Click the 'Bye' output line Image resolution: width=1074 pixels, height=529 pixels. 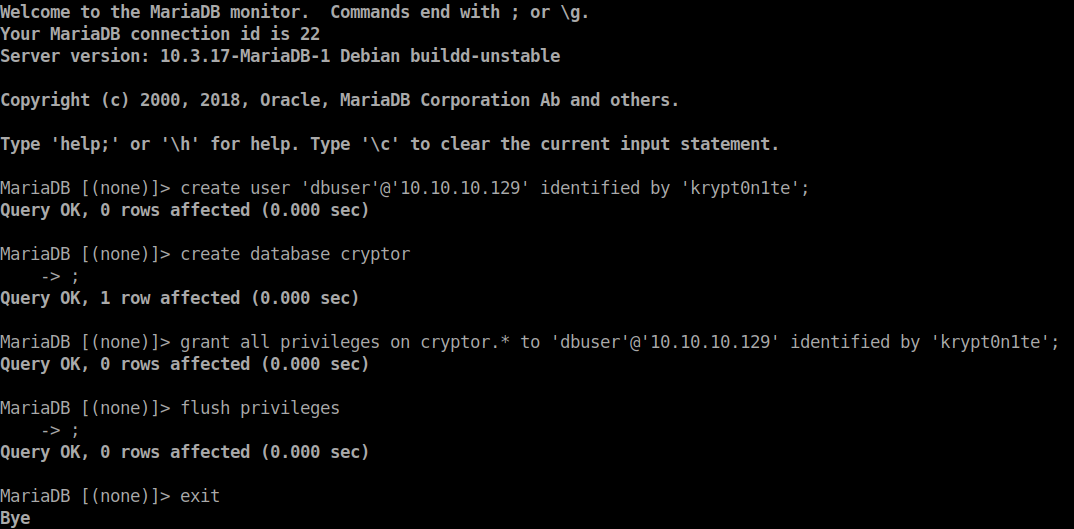16,518
